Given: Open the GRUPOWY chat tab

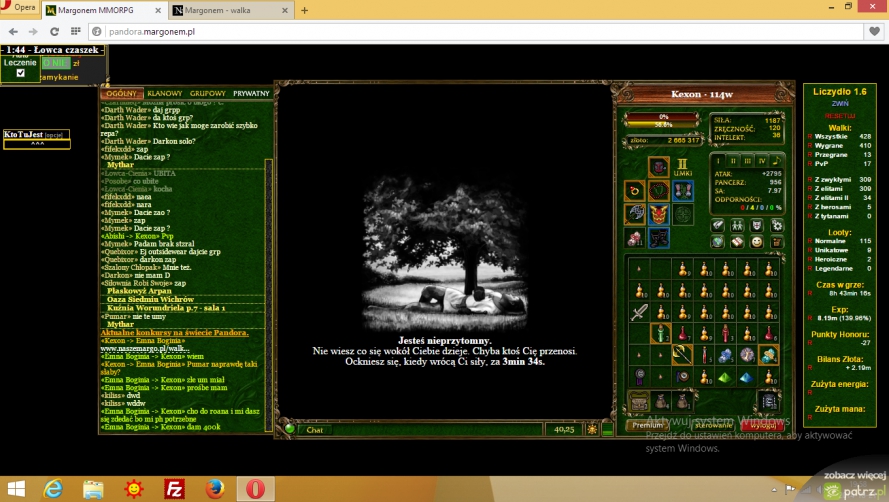Looking at the screenshot, I should [x=207, y=93].
